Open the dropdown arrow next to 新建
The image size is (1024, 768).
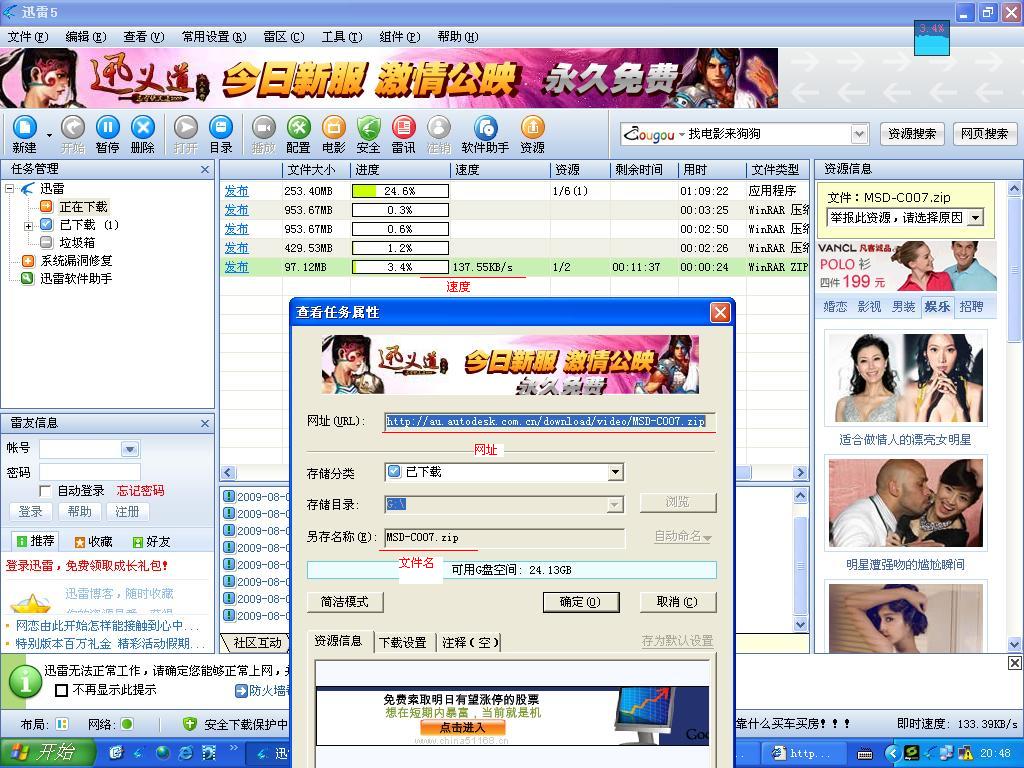(x=49, y=135)
